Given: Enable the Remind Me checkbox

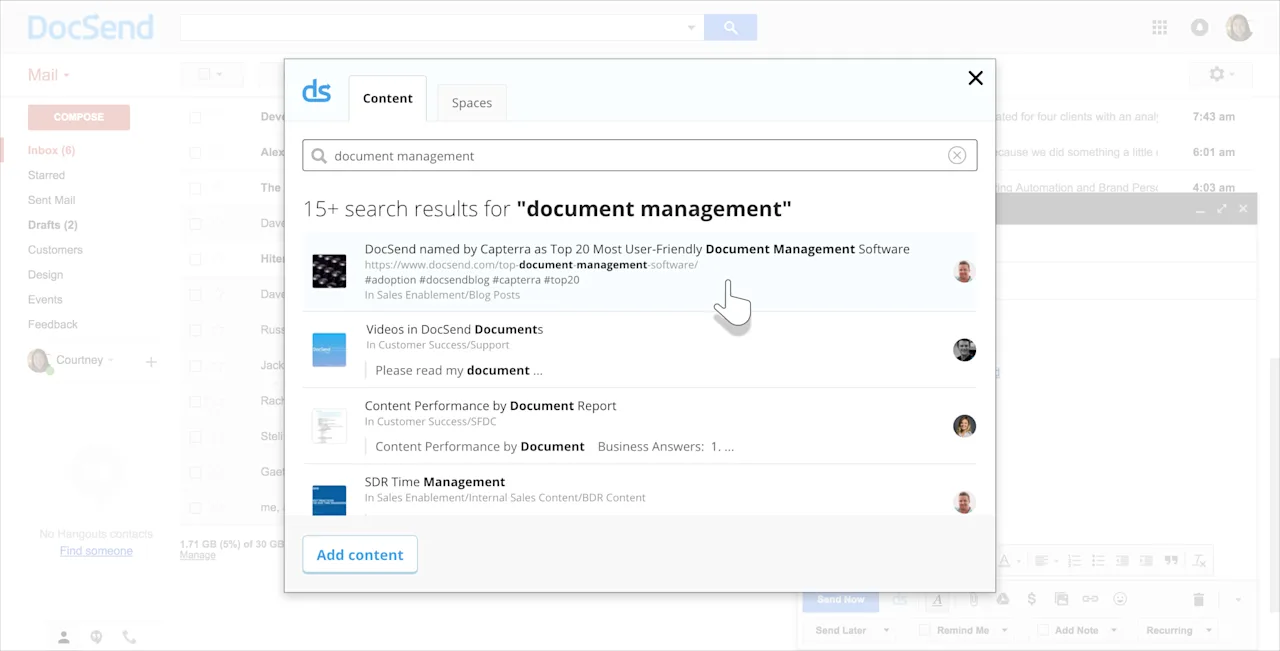Looking at the screenshot, I should pos(924,629).
